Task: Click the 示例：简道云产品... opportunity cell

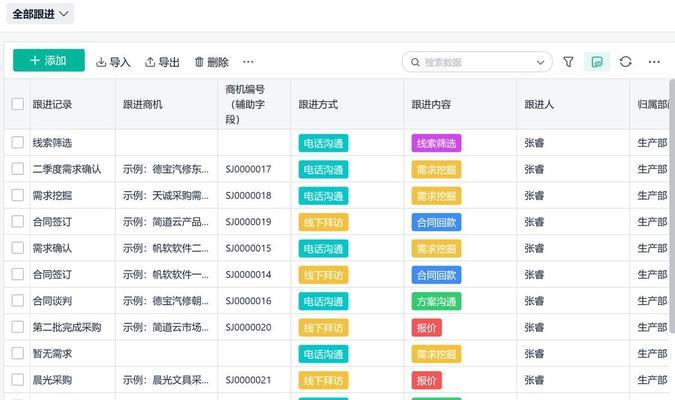Action: [x=166, y=222]
